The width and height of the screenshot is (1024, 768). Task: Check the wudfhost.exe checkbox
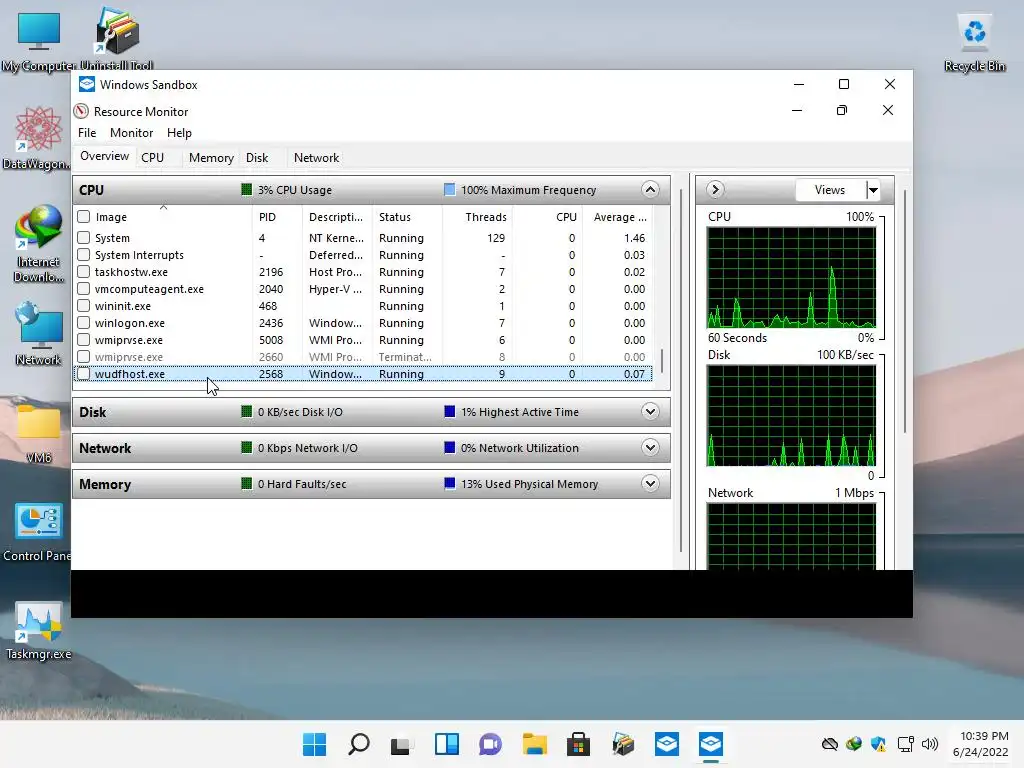click(84, 374)
